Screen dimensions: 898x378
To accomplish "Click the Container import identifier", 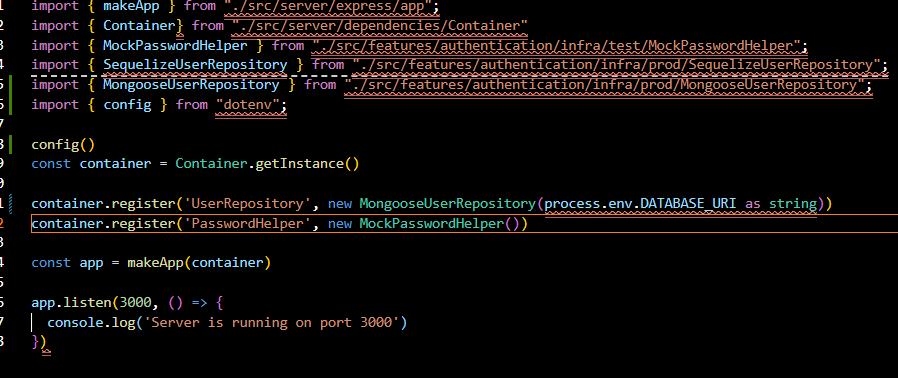I will (139, 26).
